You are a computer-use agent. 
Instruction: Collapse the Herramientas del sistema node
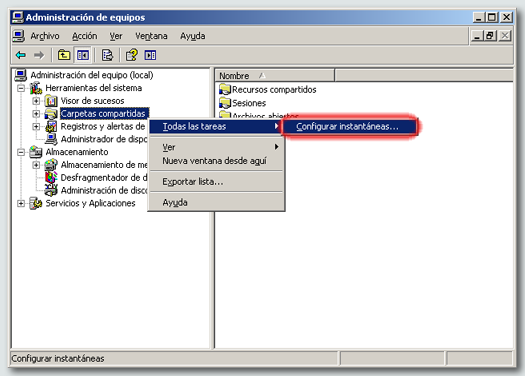click(x=21, y=88)
